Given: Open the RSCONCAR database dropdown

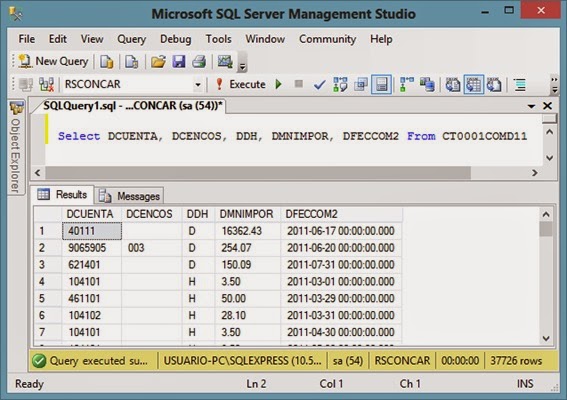Looking at the screenshot, I should [198, 85].
